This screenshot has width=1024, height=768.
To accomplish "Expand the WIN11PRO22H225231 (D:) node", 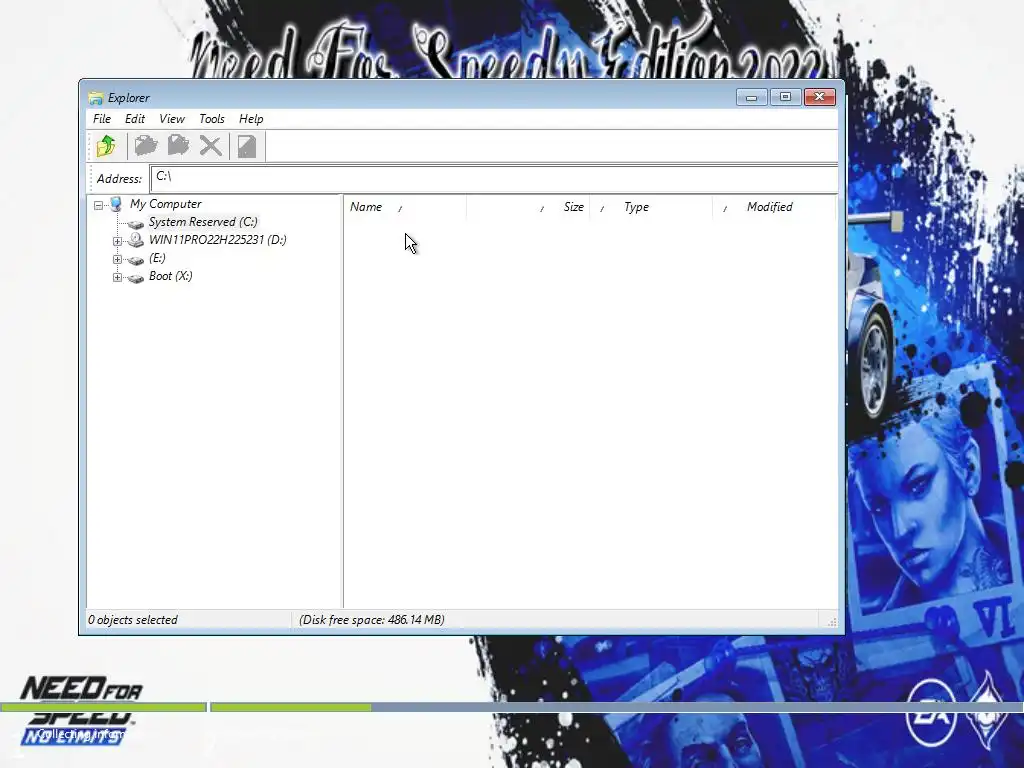I will 118,241.
